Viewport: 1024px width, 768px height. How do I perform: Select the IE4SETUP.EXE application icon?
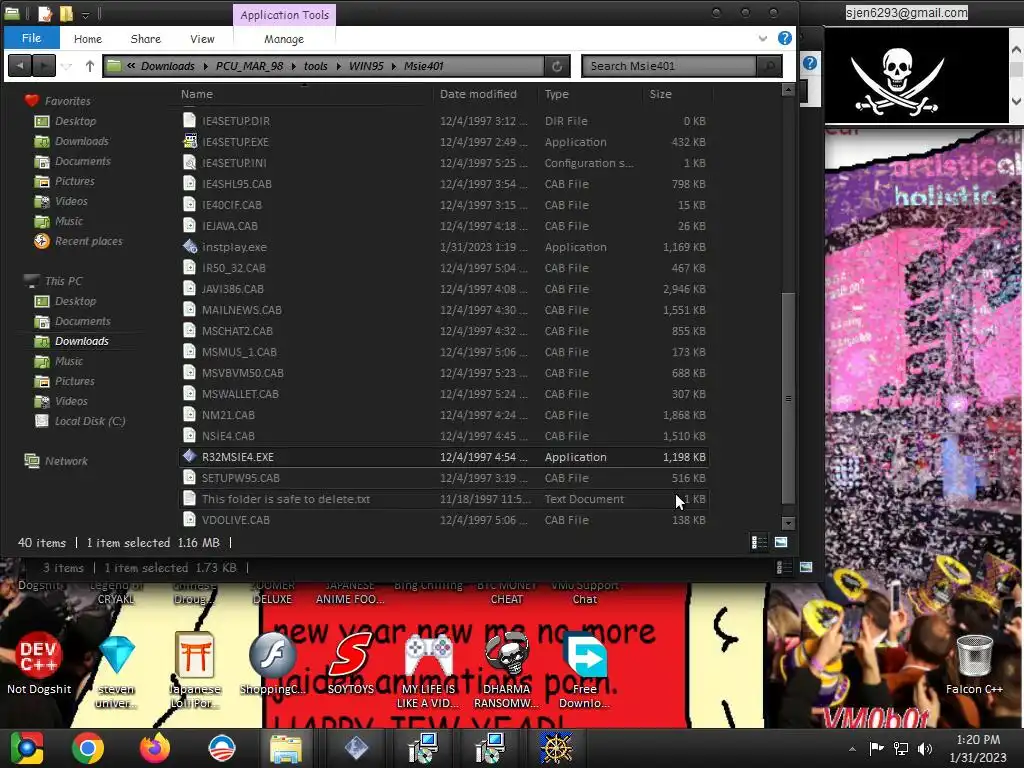pyautogui.click(x=189, y=141)
